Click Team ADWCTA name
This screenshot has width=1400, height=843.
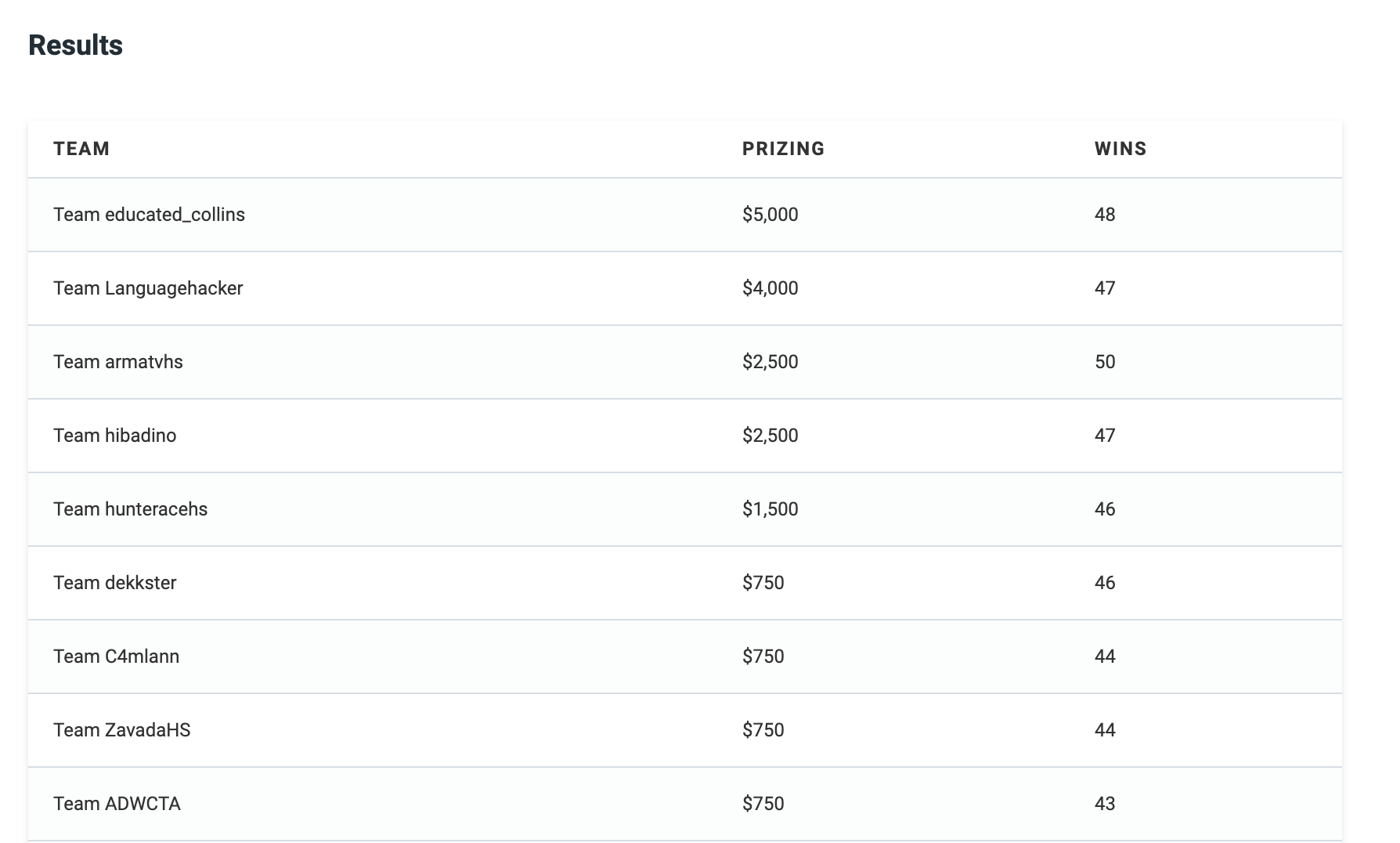tap(117, 804)
